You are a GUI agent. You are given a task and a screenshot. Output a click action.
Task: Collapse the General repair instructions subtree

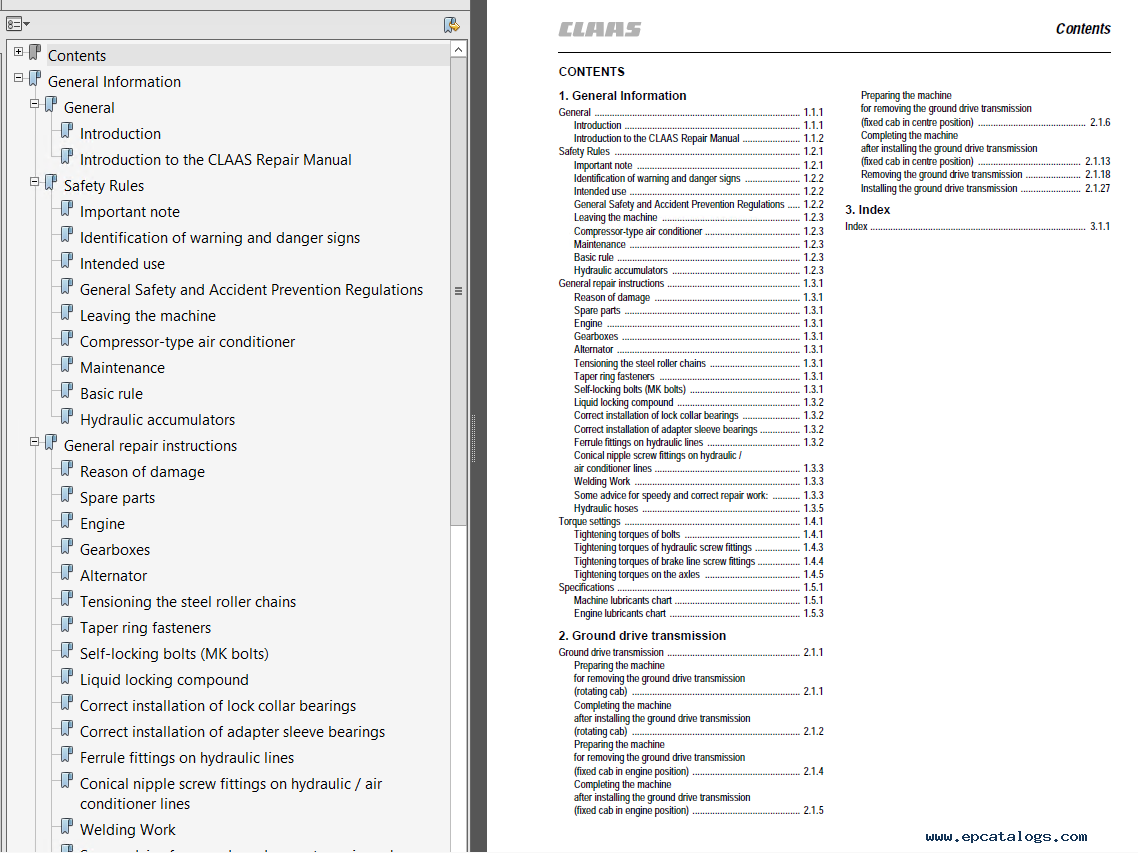(x=34, y=442)
